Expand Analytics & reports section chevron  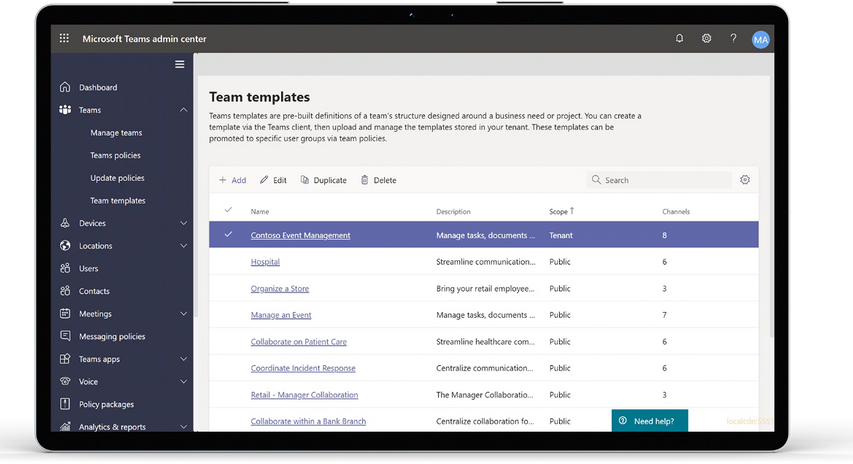[183, 427]
